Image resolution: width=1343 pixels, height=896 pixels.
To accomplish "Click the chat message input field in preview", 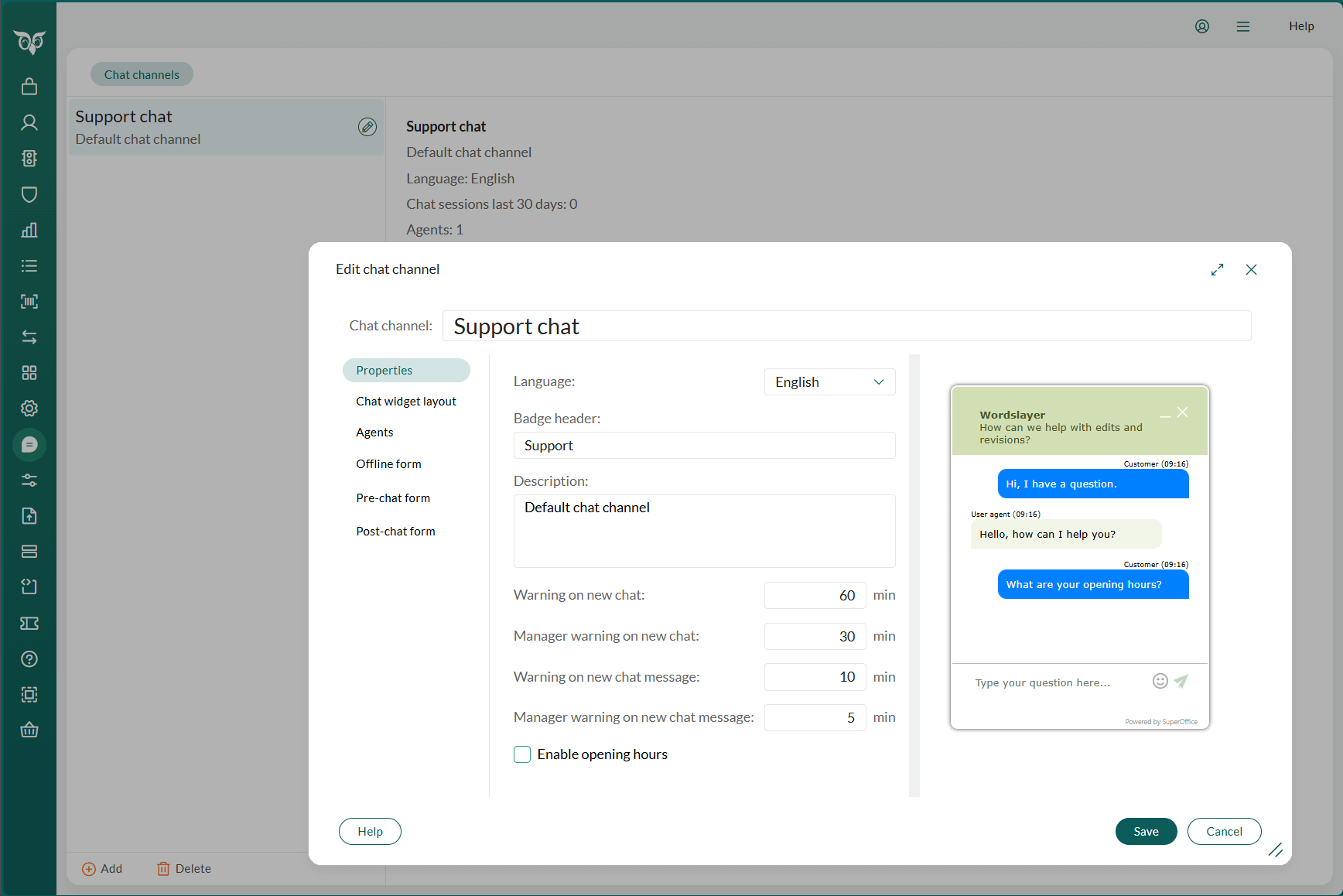I will pos(1044,682).
